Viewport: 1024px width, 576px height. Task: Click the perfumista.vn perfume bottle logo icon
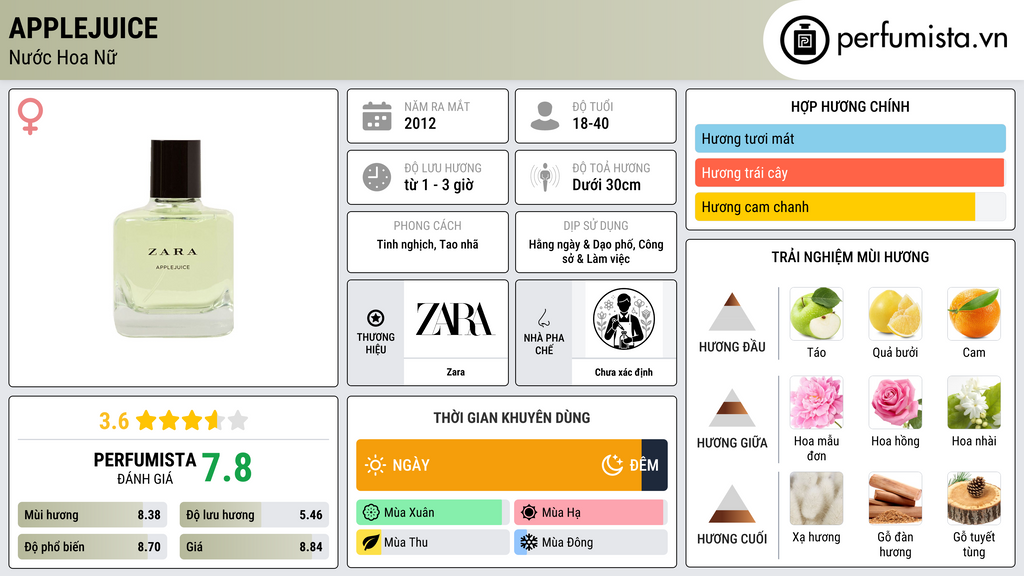click(x=805, y=40)
